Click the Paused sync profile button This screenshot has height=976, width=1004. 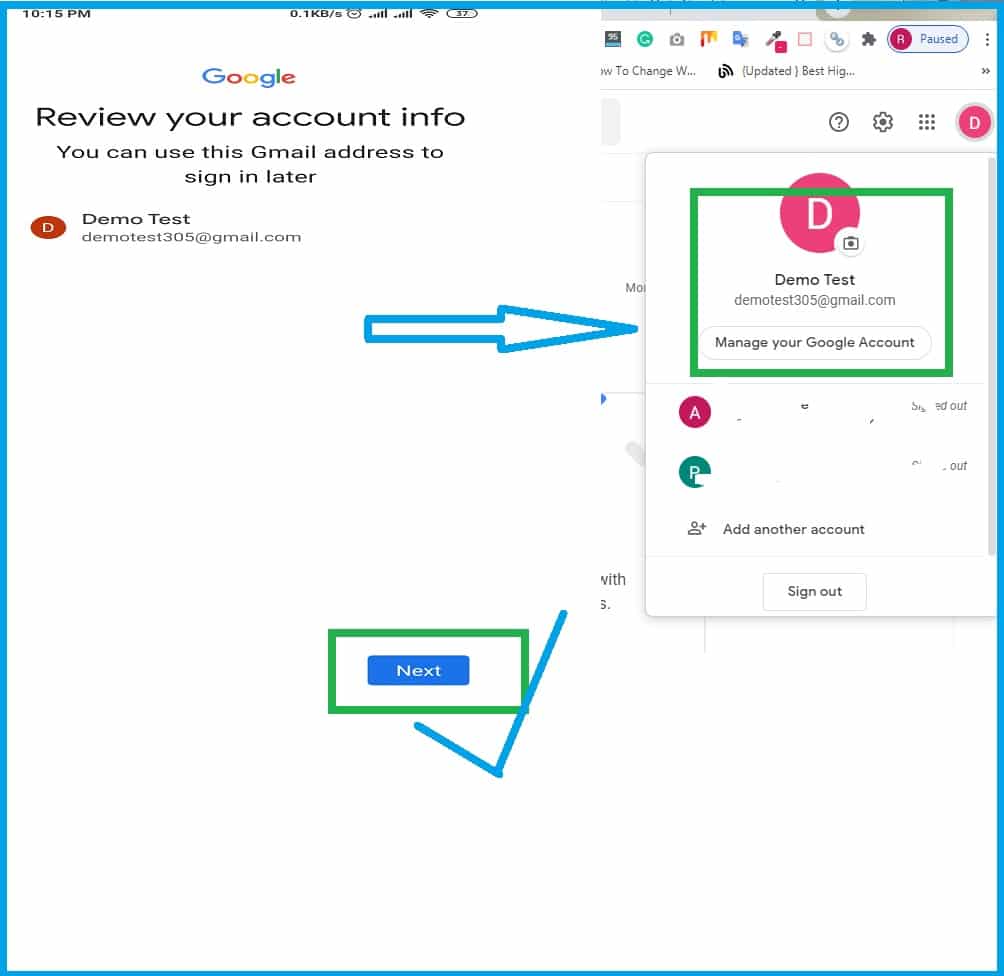coord(928,39)
